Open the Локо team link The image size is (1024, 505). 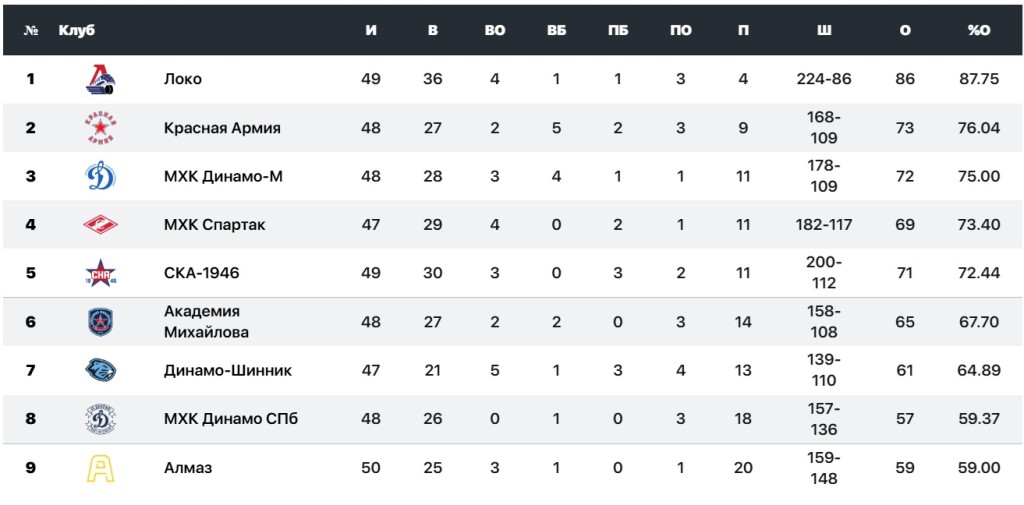tap(182, 79)
